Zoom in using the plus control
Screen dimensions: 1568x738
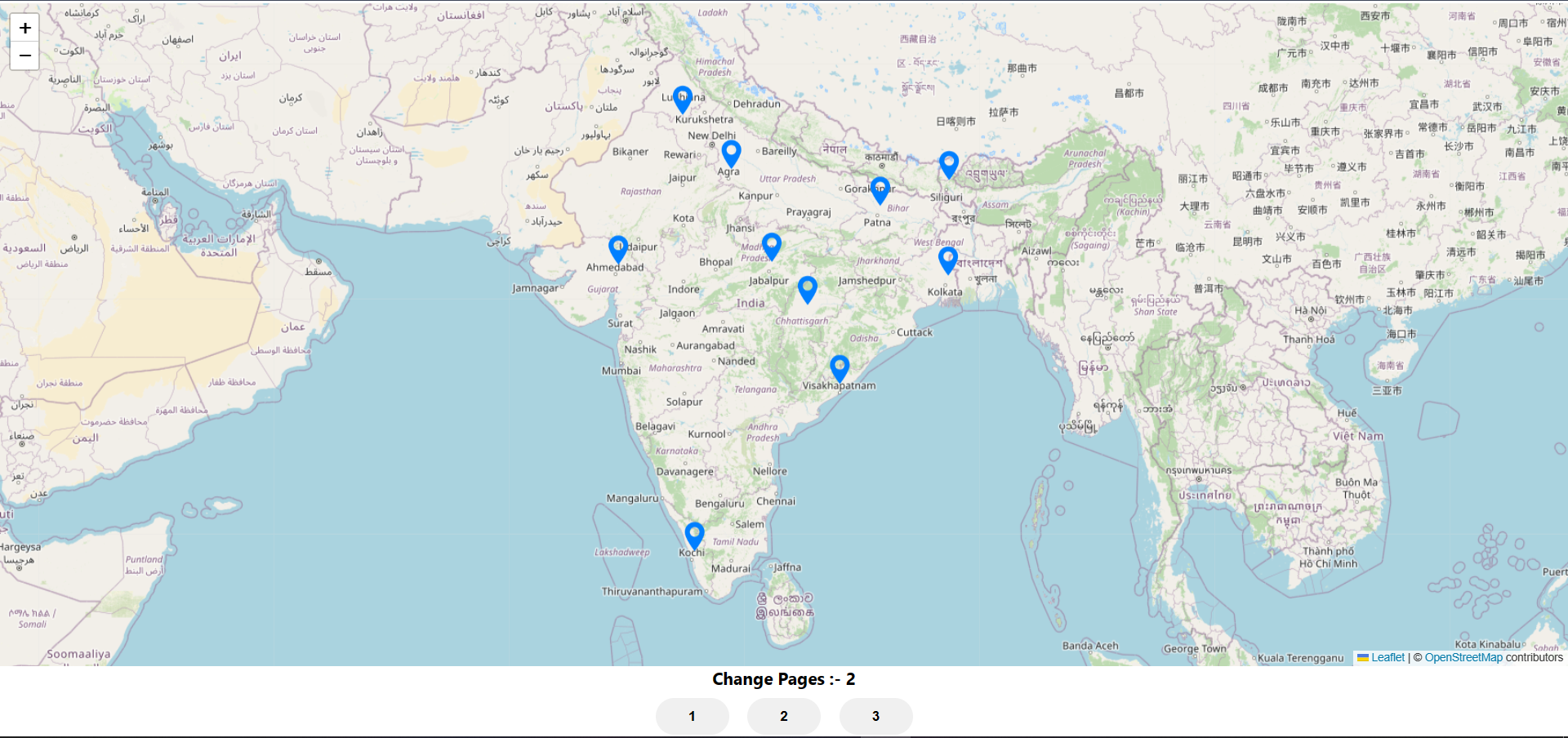(24, 27)
